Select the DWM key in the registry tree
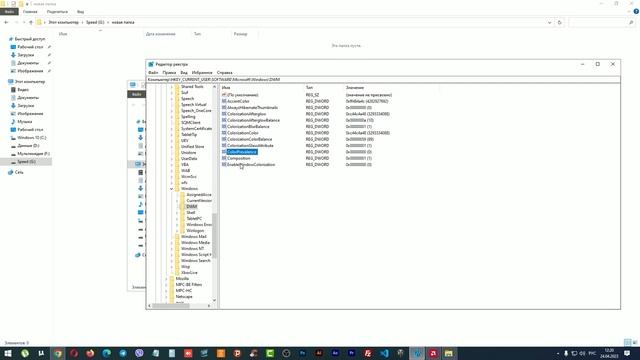The width and height of the screenshot is (640, 360). 191,207
